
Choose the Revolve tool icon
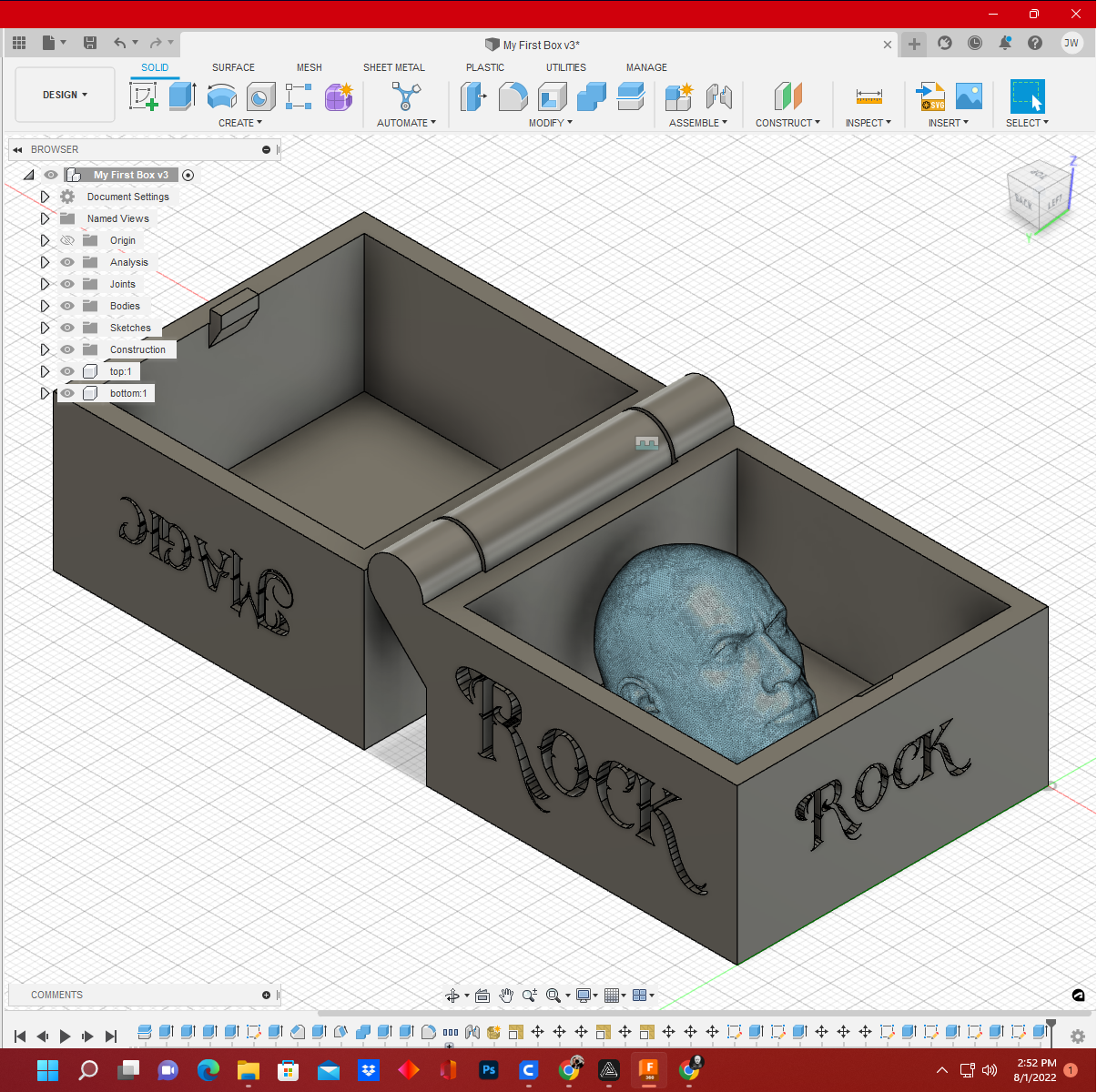click(x=221, y=96)
